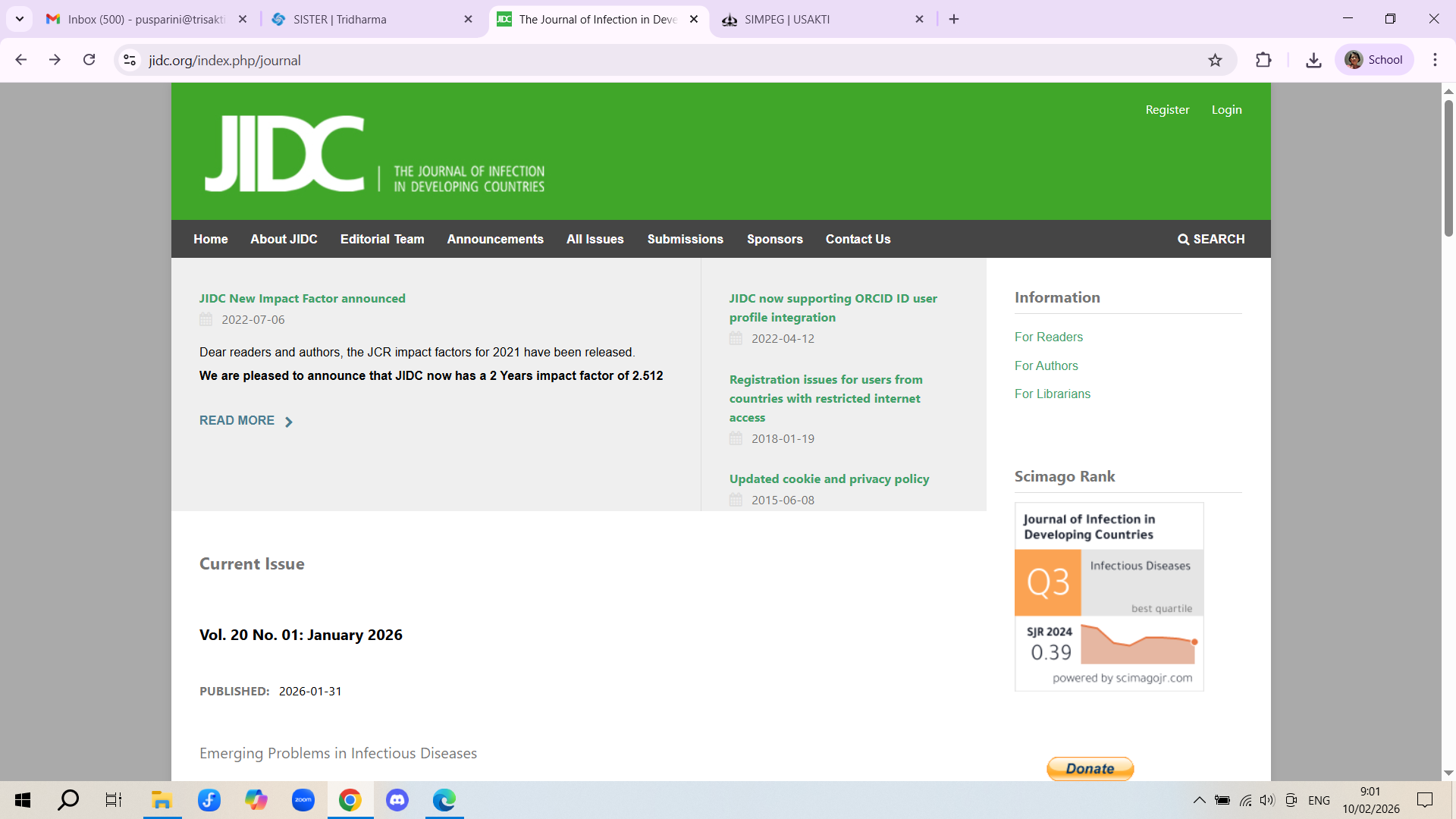The width and height of the screenshot is (1456, 819).
Task: Open Zoom app in taskbar
Action: tap(303, 800)
